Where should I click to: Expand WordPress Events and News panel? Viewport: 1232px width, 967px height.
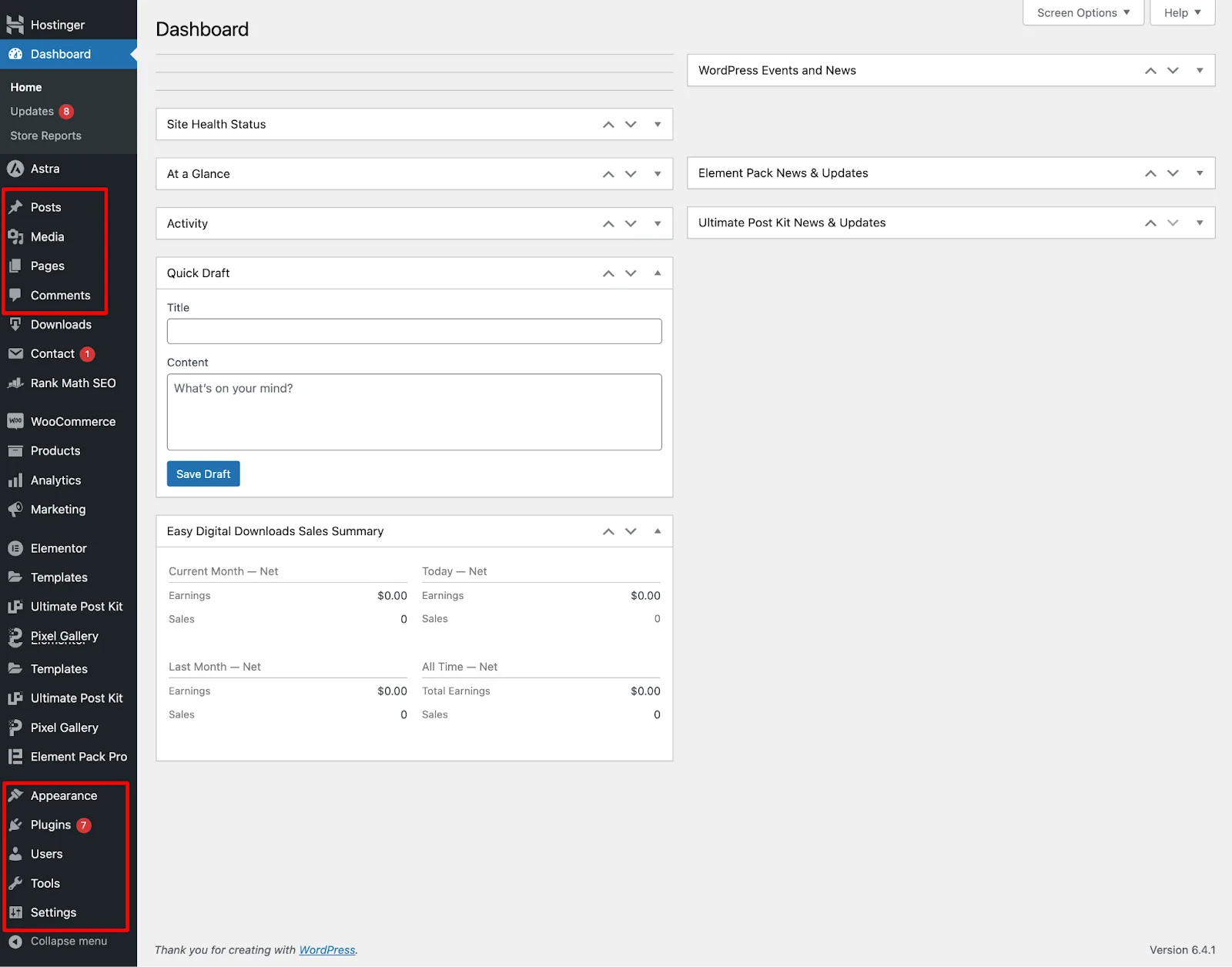coord(1200,70)
